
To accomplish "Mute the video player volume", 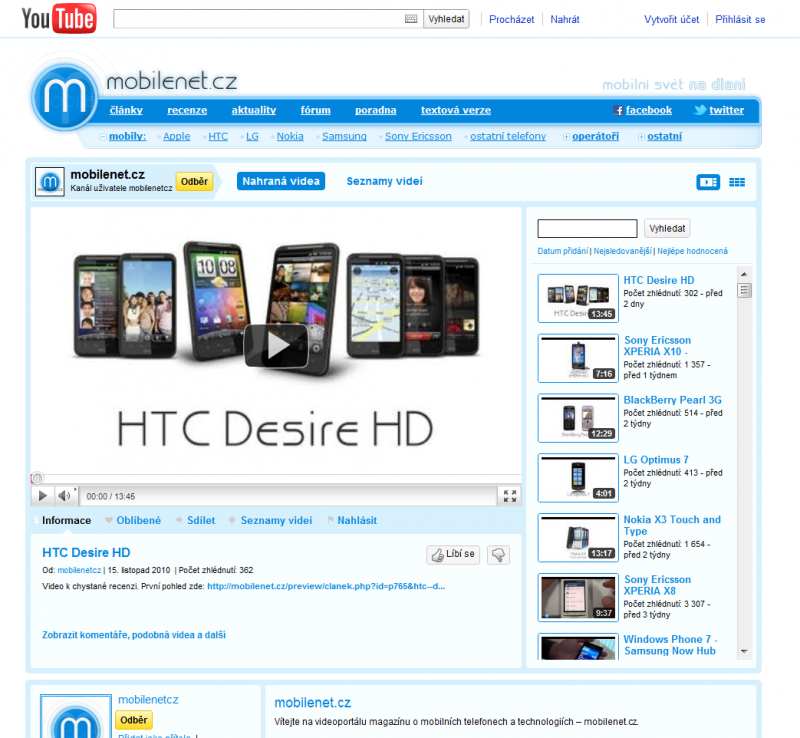I will pos(64,495).
